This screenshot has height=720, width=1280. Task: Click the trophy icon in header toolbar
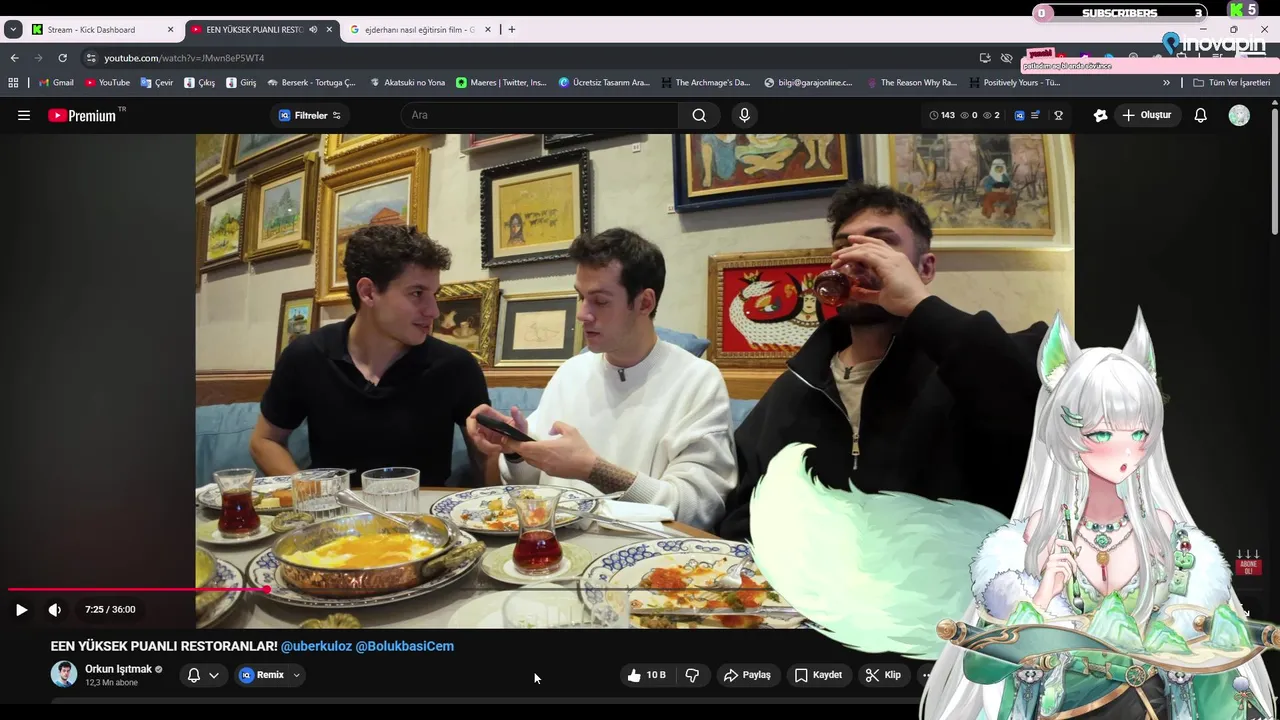pos(1058,115)
